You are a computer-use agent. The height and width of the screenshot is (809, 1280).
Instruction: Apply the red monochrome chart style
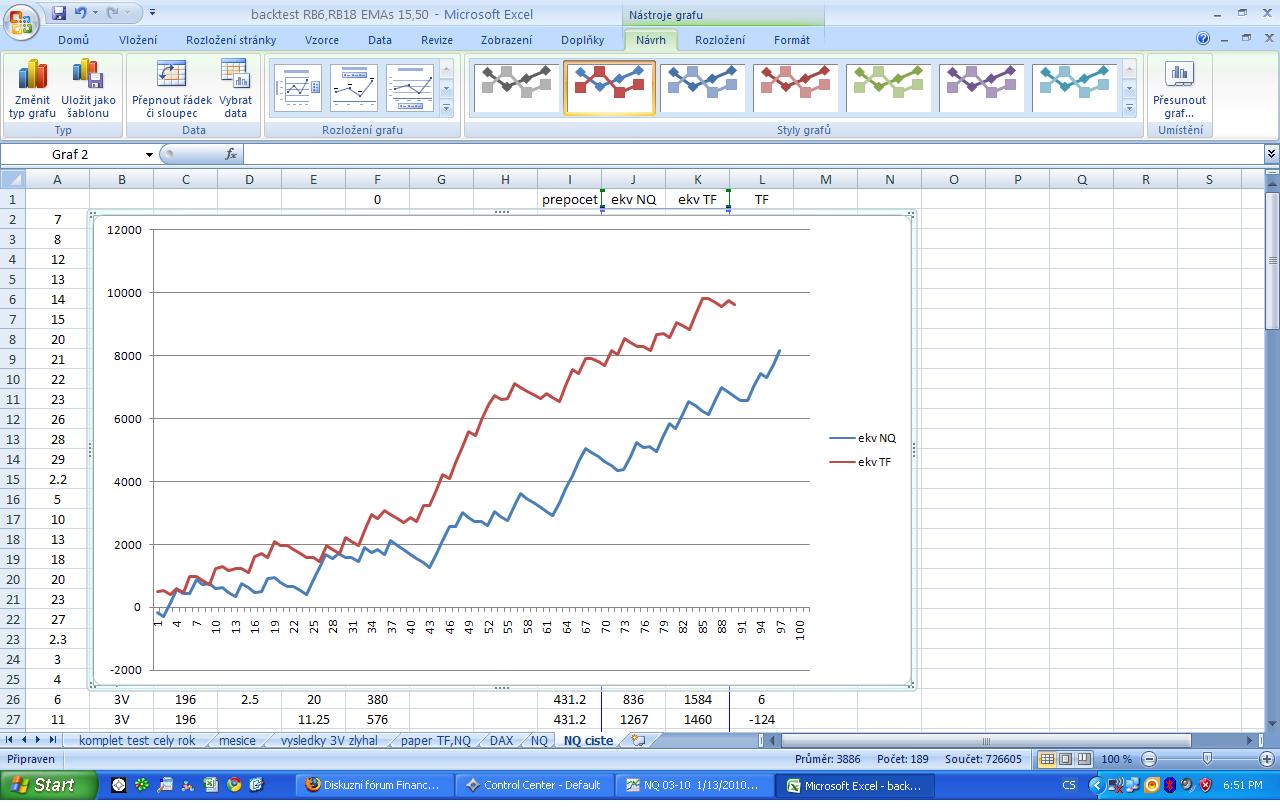point(795,88)
